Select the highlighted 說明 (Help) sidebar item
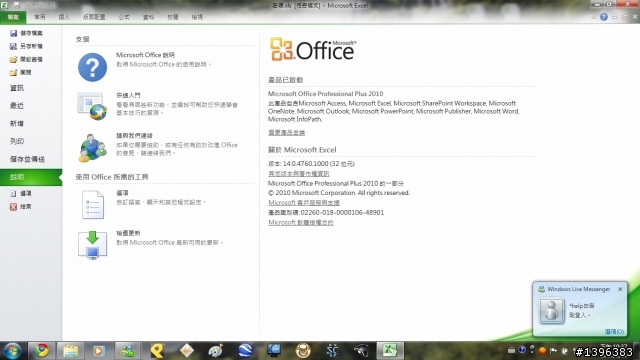This screenshot has width=640, height=360. 31,177
